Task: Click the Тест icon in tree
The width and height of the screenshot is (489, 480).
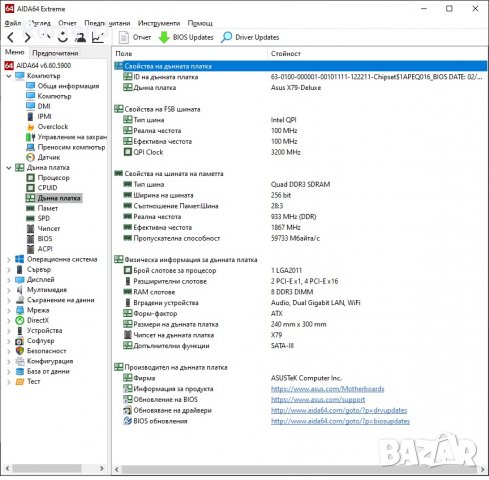Action: point(20,381)
